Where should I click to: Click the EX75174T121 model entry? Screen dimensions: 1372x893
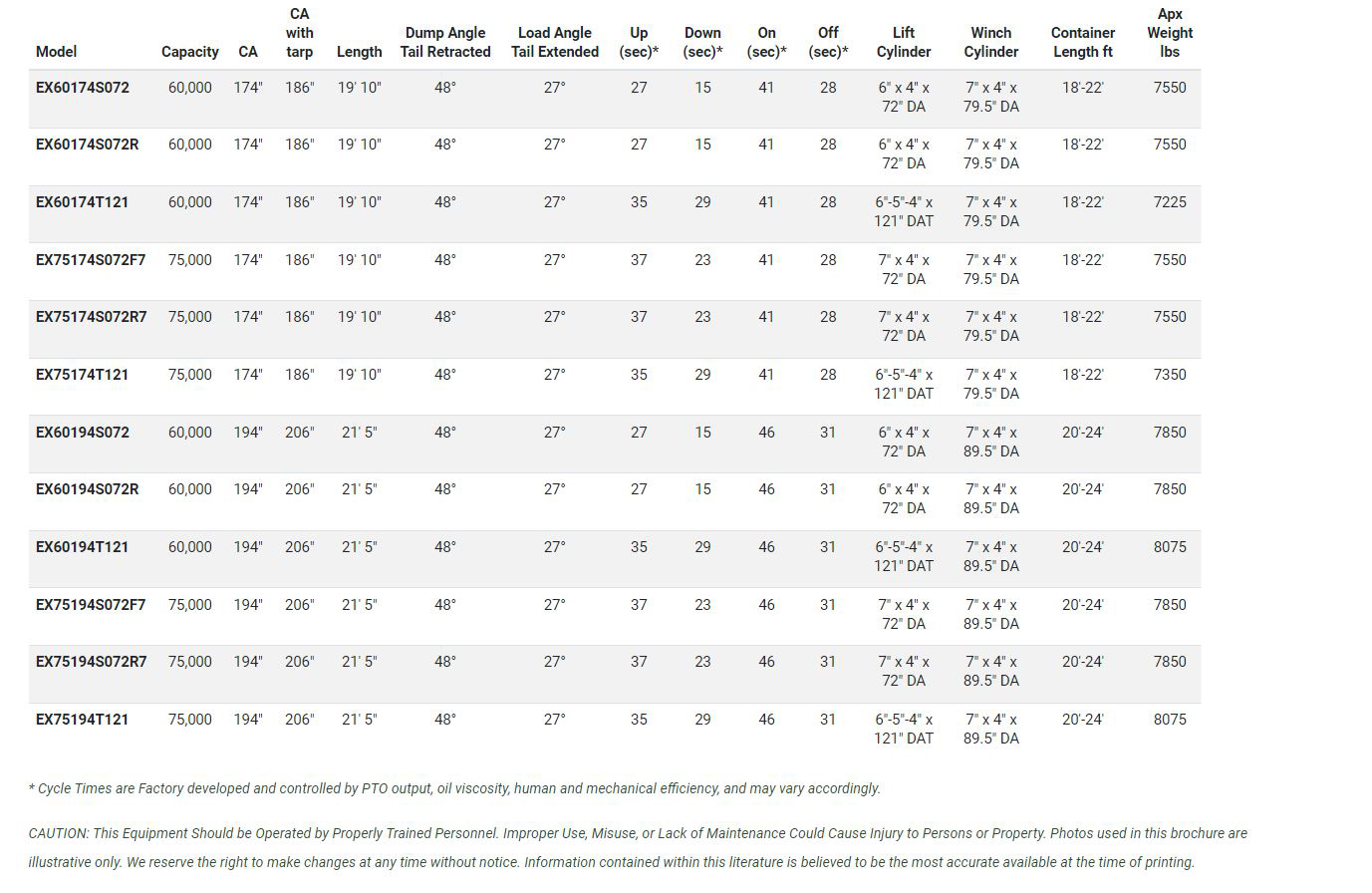[83, 375]
